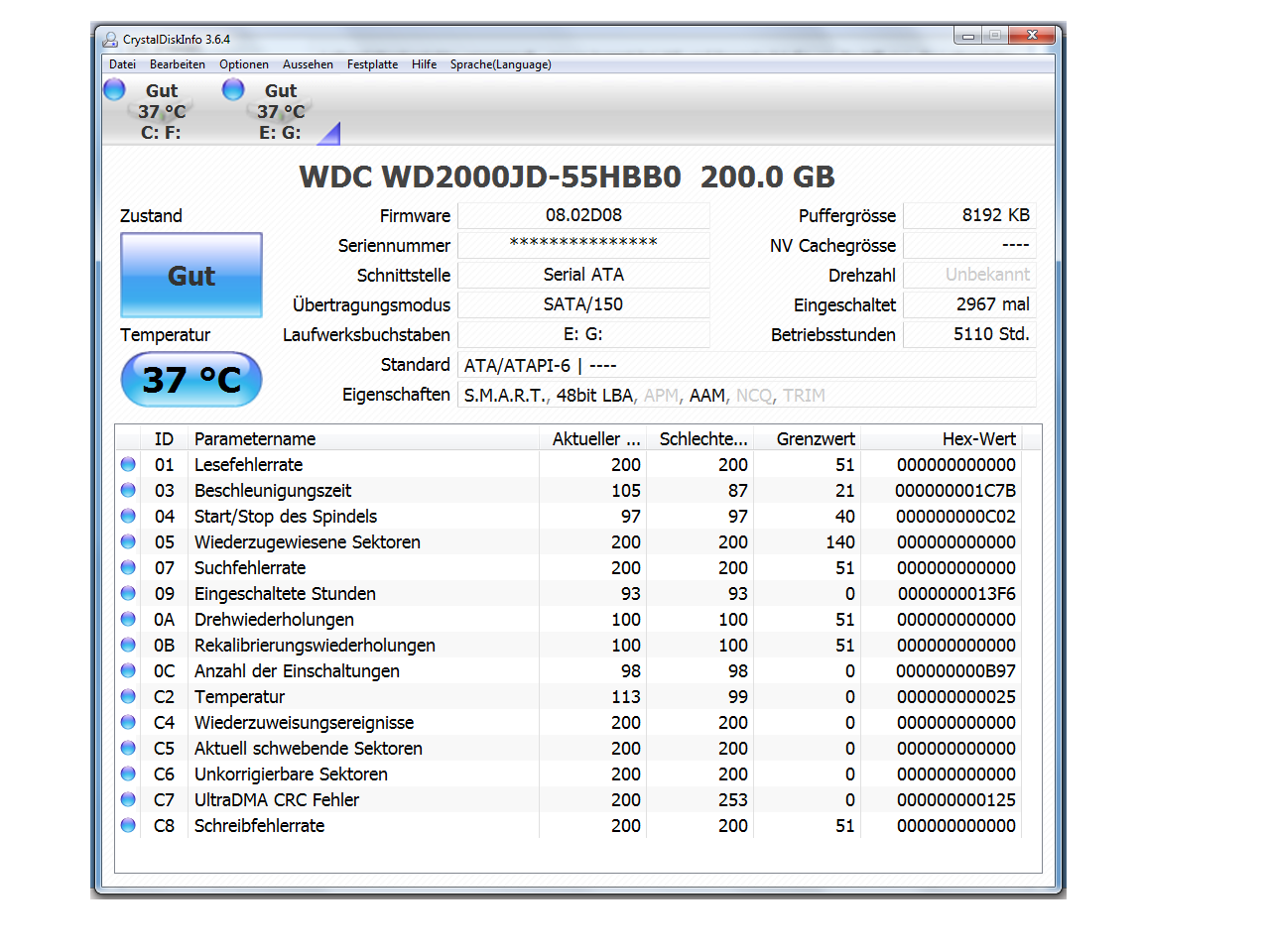Click worst value 253 in UltraDMA CRC row
The height and width of the screenshot is (952, 1270).
coord(733,799)
